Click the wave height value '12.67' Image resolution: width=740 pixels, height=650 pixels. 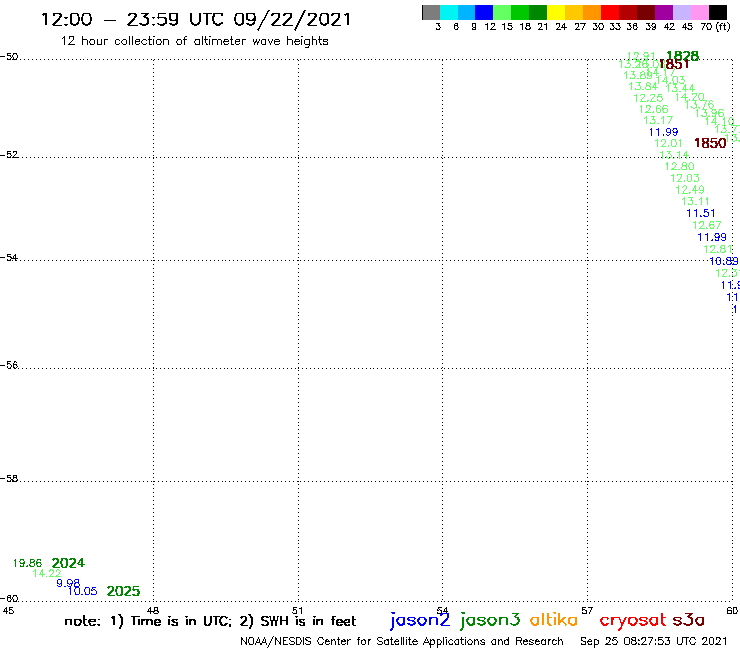point(706,225)
